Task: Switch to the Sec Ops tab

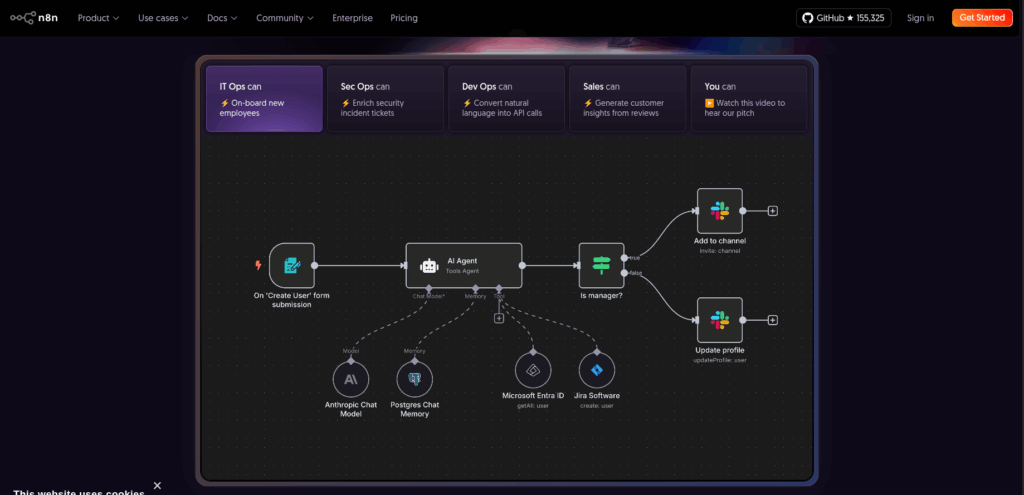Action: pyautogui.click(x=385, y=99)
